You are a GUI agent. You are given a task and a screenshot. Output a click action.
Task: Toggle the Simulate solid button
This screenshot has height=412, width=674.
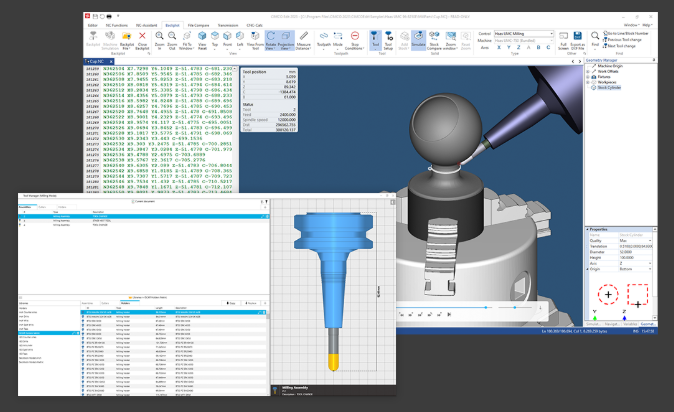coord(418,40)
